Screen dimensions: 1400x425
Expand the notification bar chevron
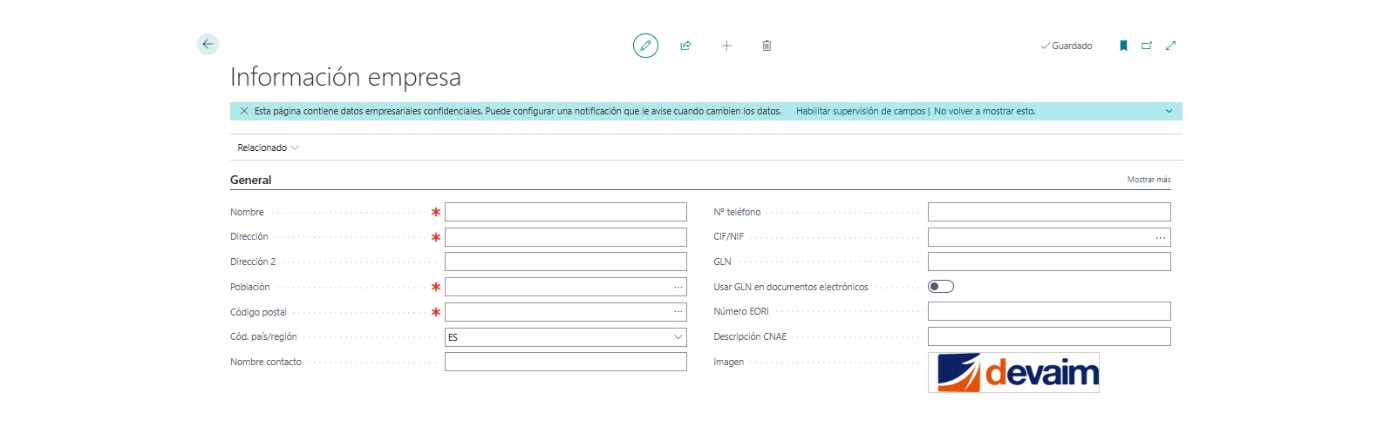point(1168,111)
